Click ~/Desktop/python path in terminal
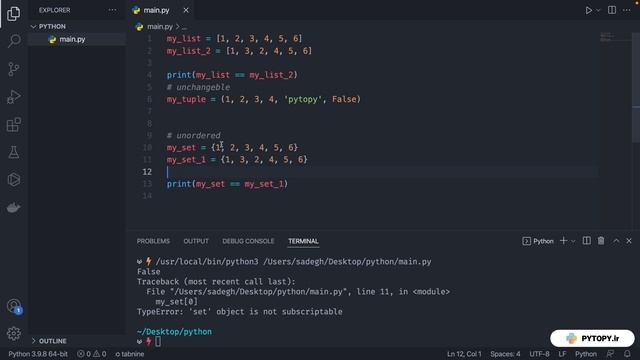 pyautogui.click(x=174, y=332)
